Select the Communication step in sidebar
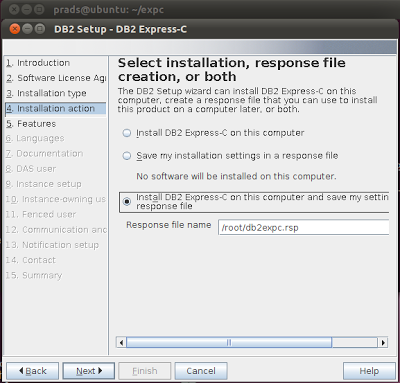The width and height of the screenshot is (400, 383). point(56,230)
